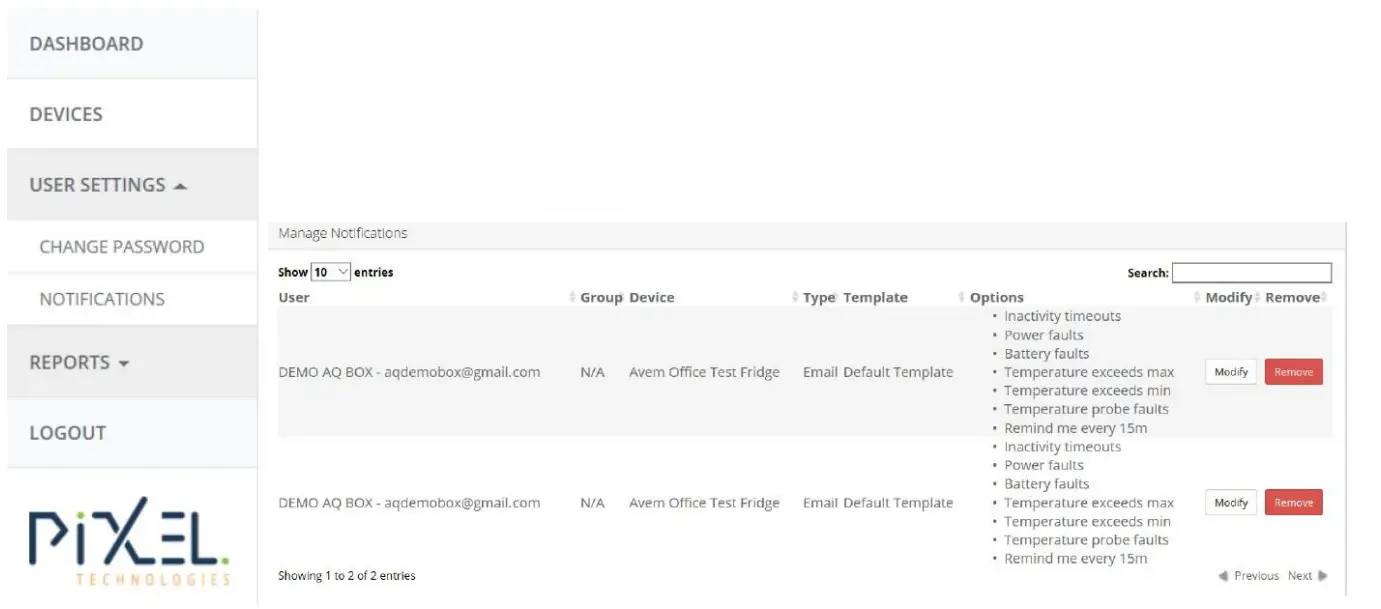The height and width of the screenshot is (609, 1381).
Task: Expand the Reports menu
Action: (x=79, y=362)
